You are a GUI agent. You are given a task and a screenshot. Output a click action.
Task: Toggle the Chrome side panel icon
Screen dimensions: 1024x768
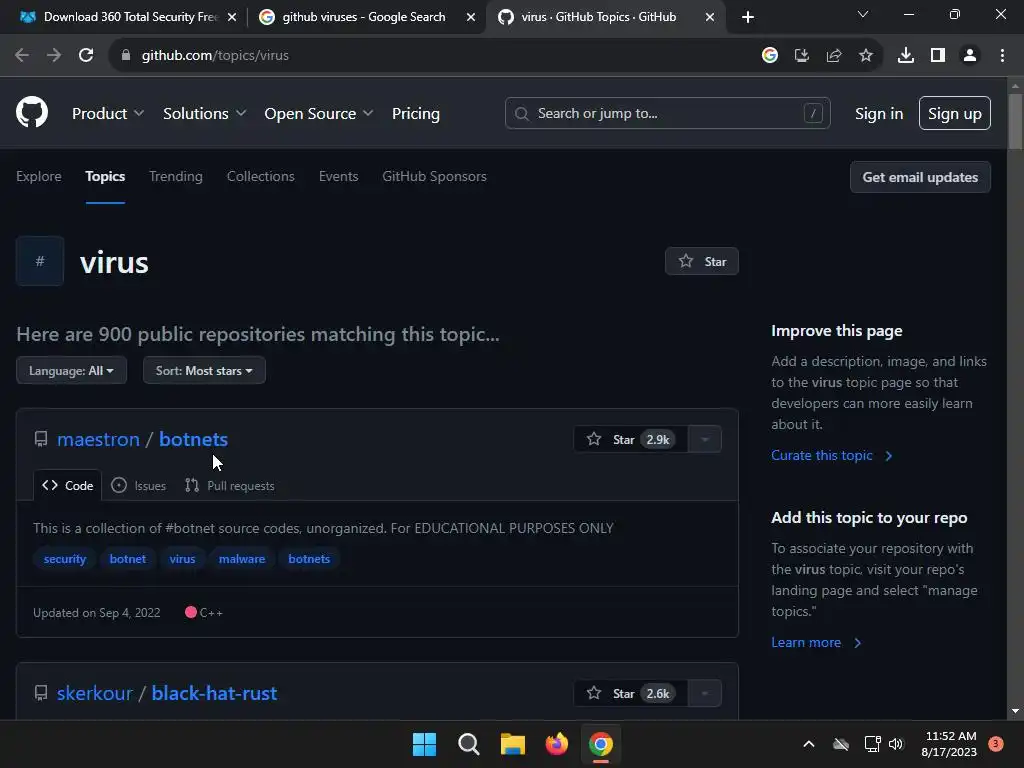click(x=938, y=56)
